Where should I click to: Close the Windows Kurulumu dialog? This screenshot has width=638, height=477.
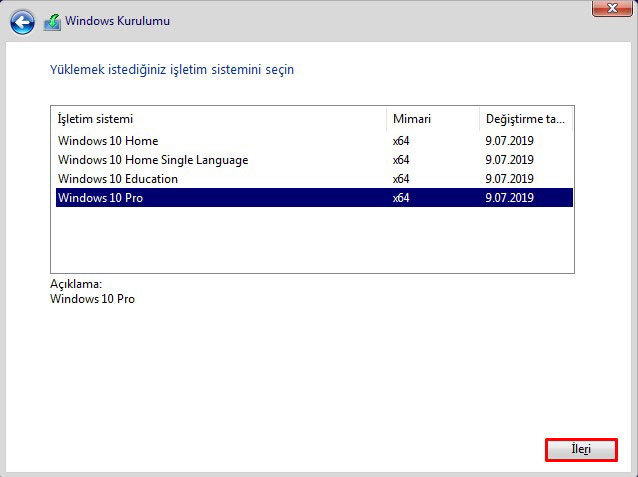click(x=612, y=8)
